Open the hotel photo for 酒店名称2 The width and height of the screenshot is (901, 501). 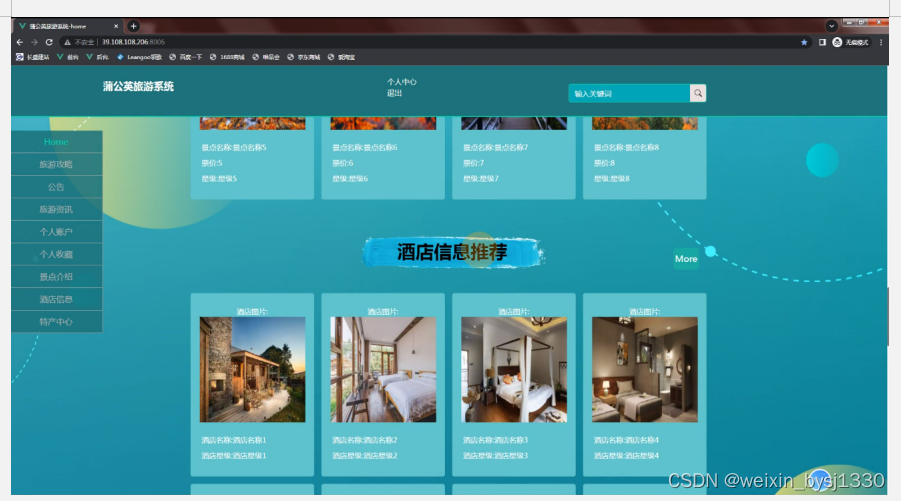tap(383, 369)
